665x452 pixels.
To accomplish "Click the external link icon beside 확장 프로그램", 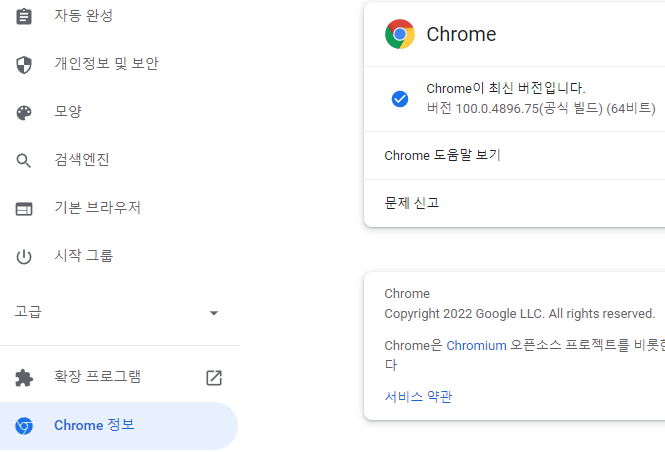I will click(214, 377).
